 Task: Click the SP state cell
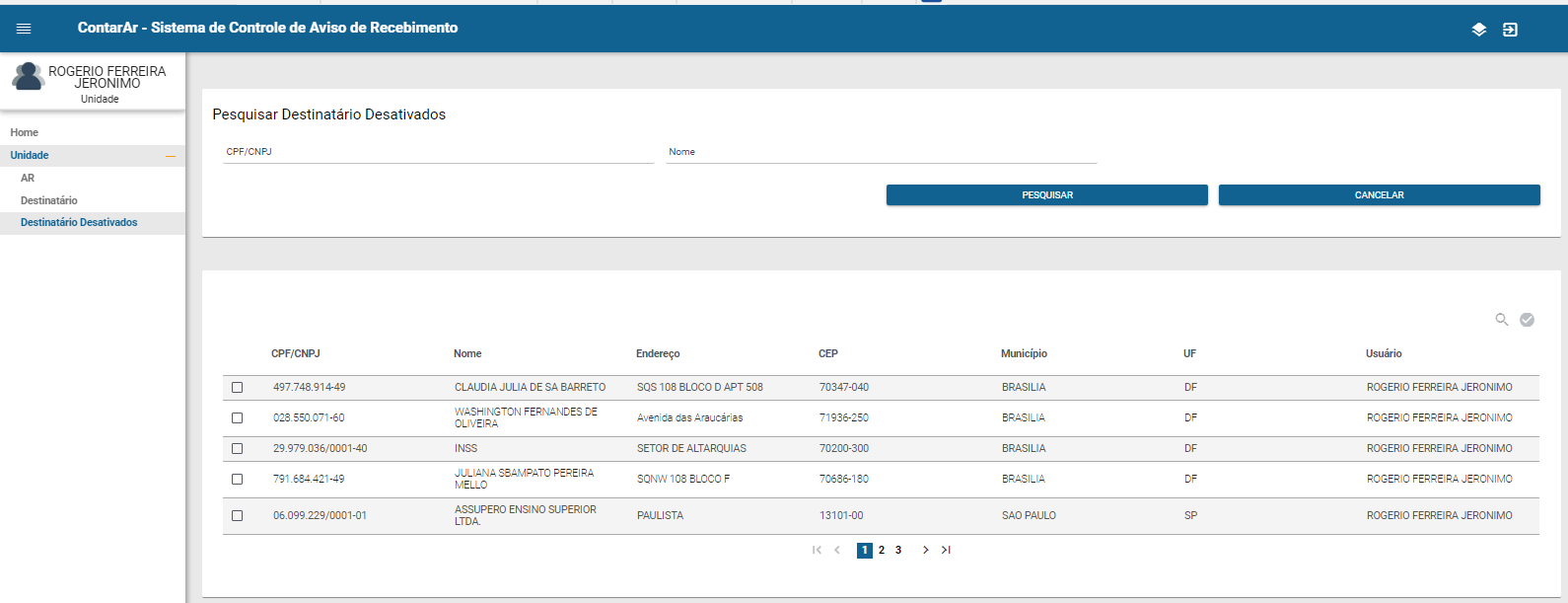click(1190, 516)
